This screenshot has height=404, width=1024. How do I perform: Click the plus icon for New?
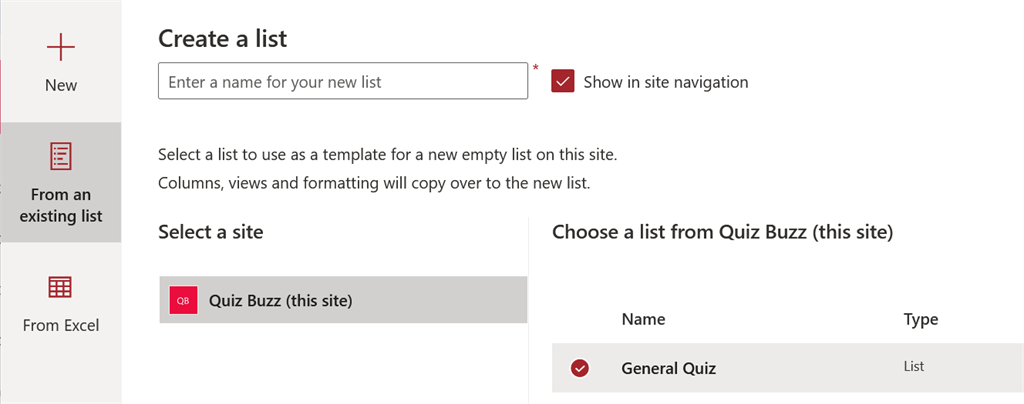tap(61, 47)
